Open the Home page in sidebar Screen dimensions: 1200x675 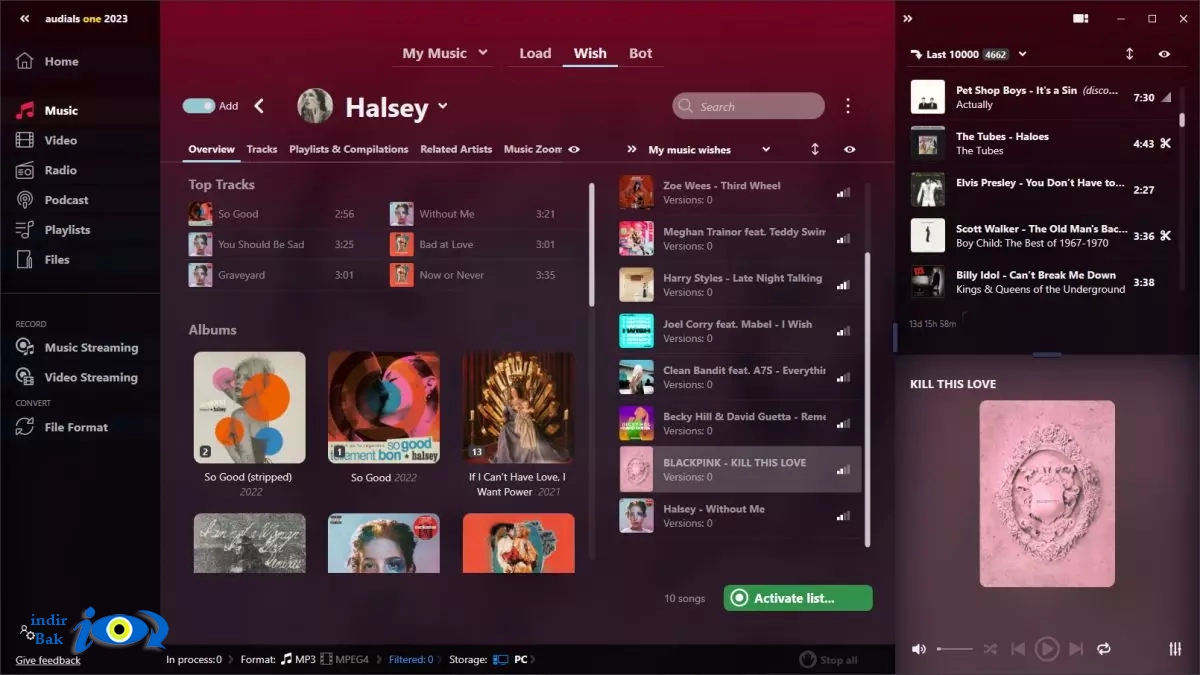point(48,61)
